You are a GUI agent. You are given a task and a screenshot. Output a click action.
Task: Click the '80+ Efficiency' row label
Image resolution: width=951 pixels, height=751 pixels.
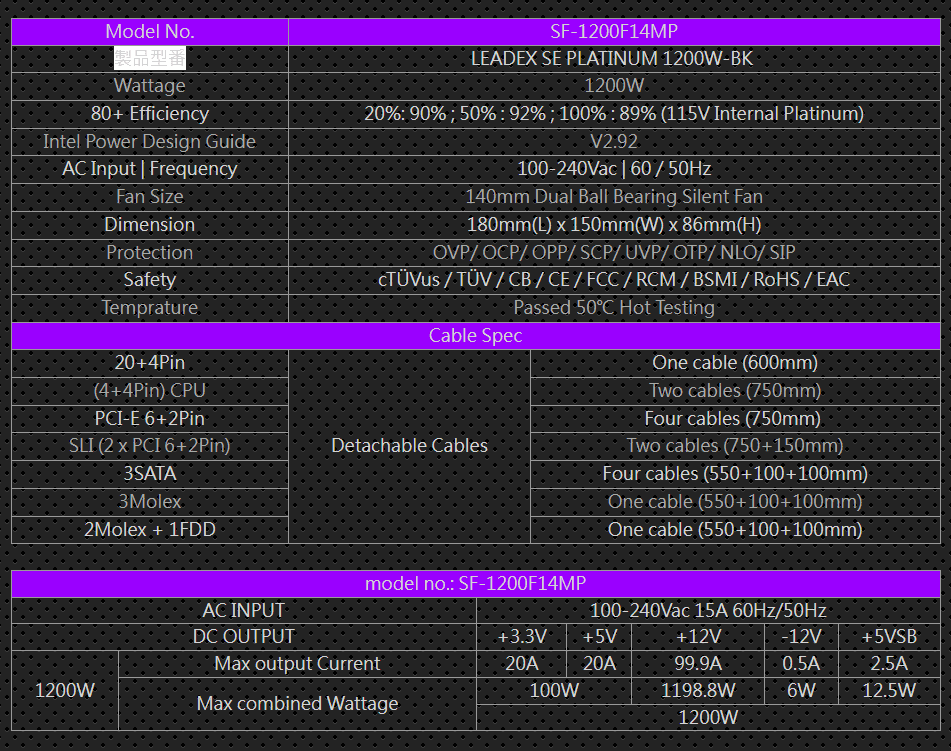pos(149,113)
